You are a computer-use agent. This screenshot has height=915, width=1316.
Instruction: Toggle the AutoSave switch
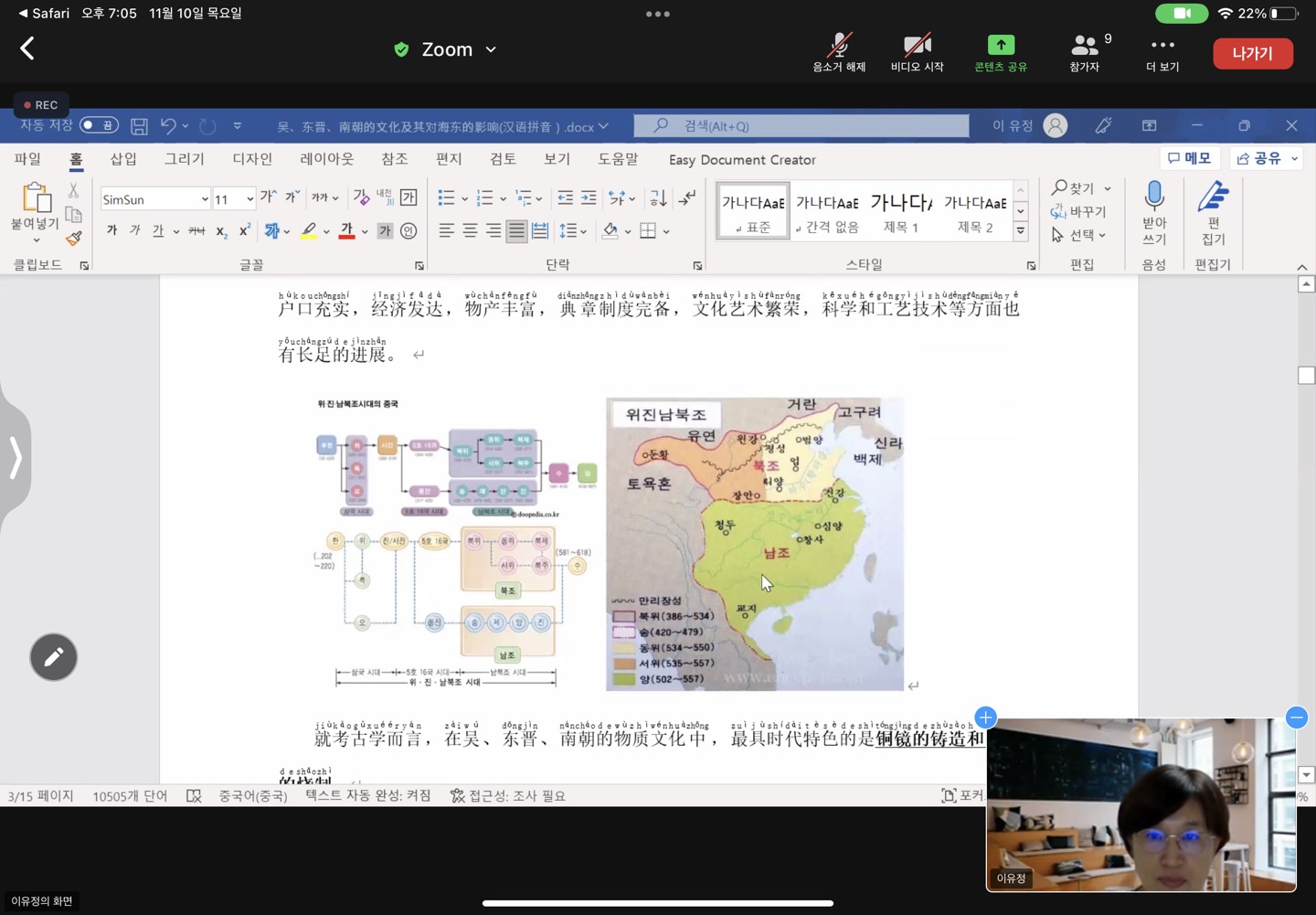99,125
